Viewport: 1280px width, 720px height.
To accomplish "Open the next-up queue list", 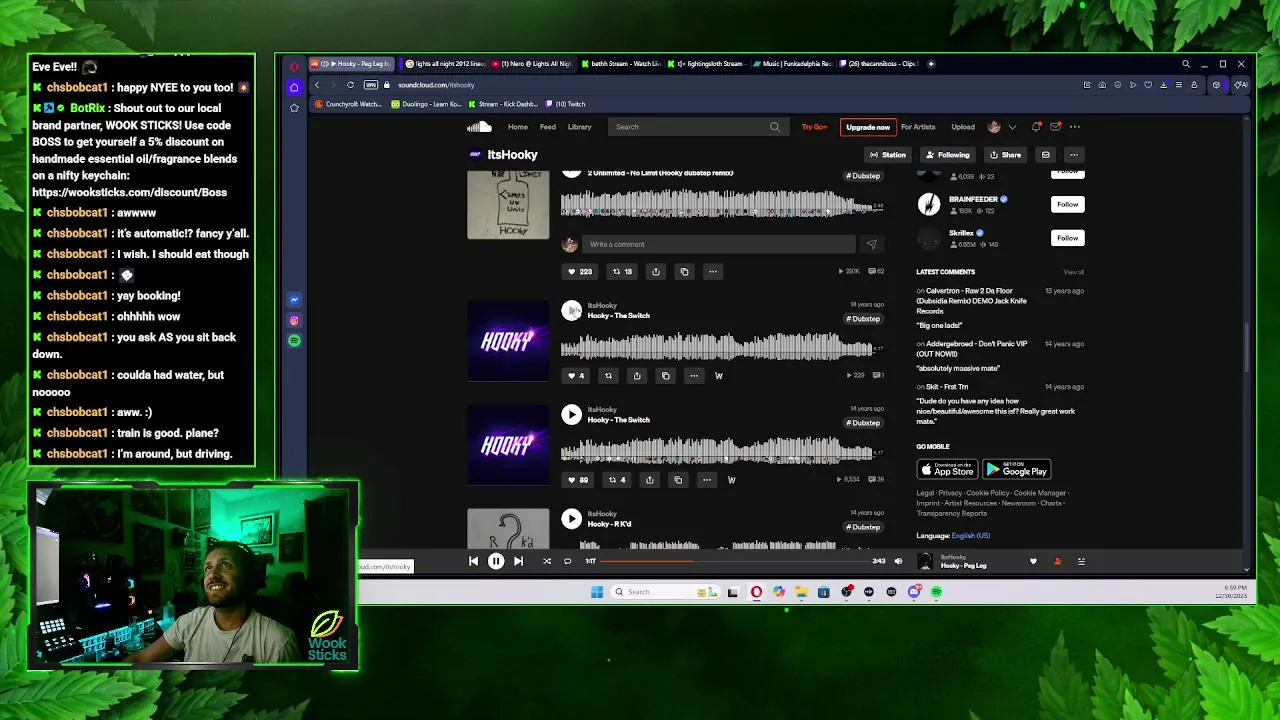I will [1081, 562].
